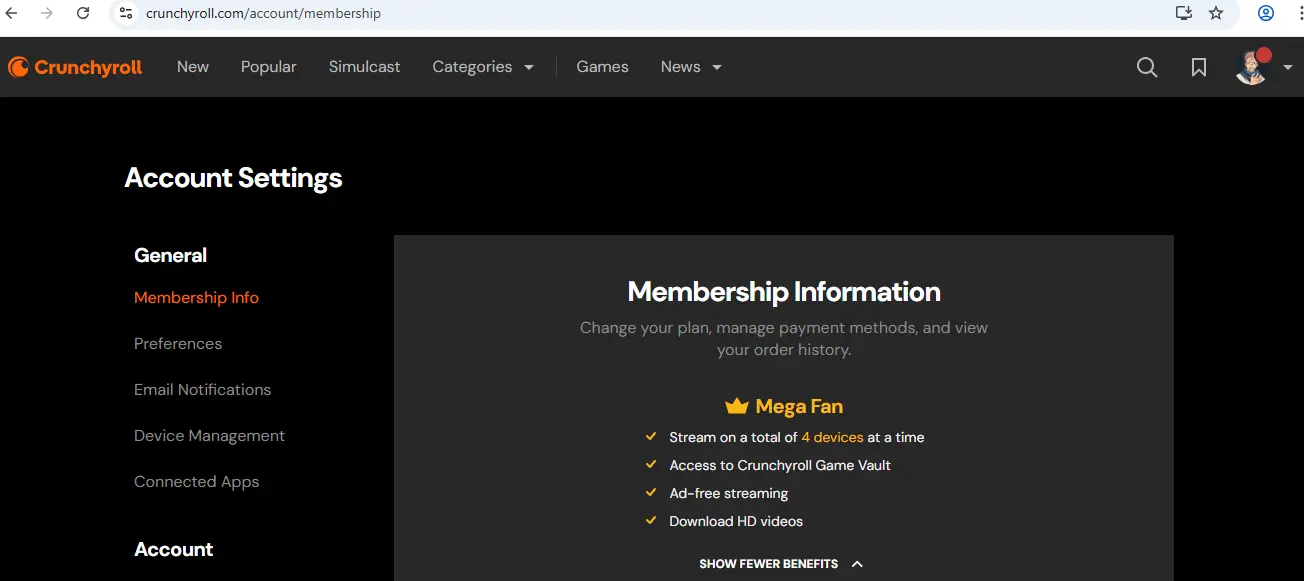Click the Download HD videos benefit text
1304x581 pixels.
click(x=736, y=521)
